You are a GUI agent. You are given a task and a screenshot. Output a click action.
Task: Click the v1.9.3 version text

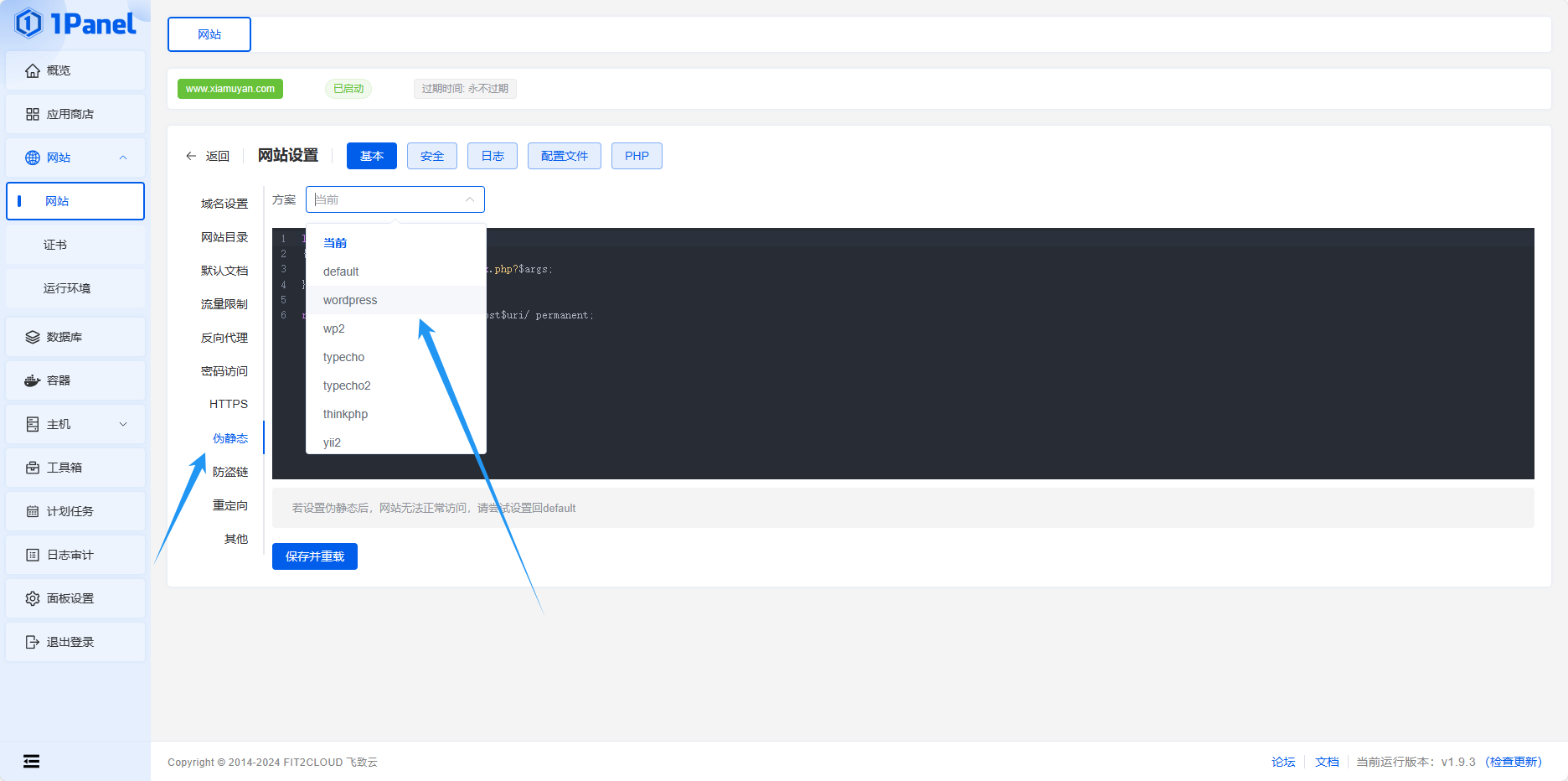point(1458,762)
